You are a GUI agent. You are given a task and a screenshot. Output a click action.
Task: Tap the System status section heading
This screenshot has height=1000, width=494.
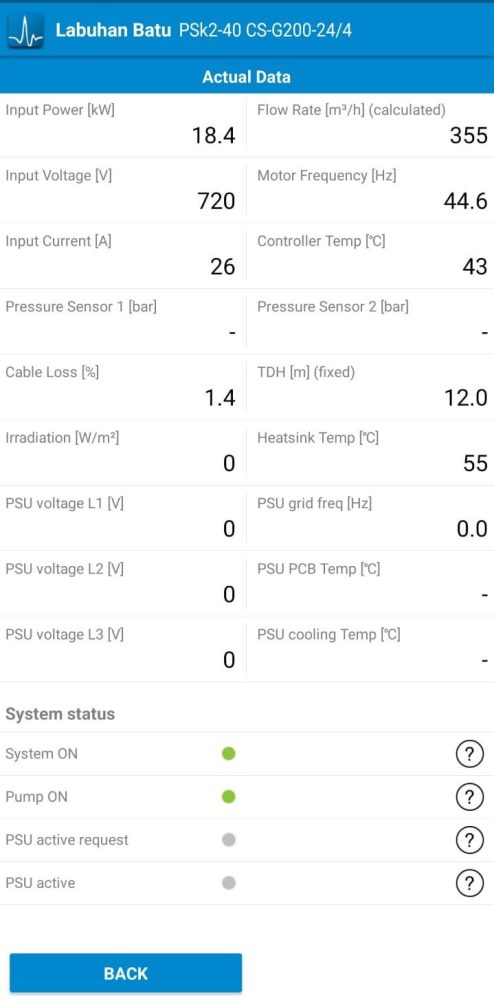[x=60, y=714]
